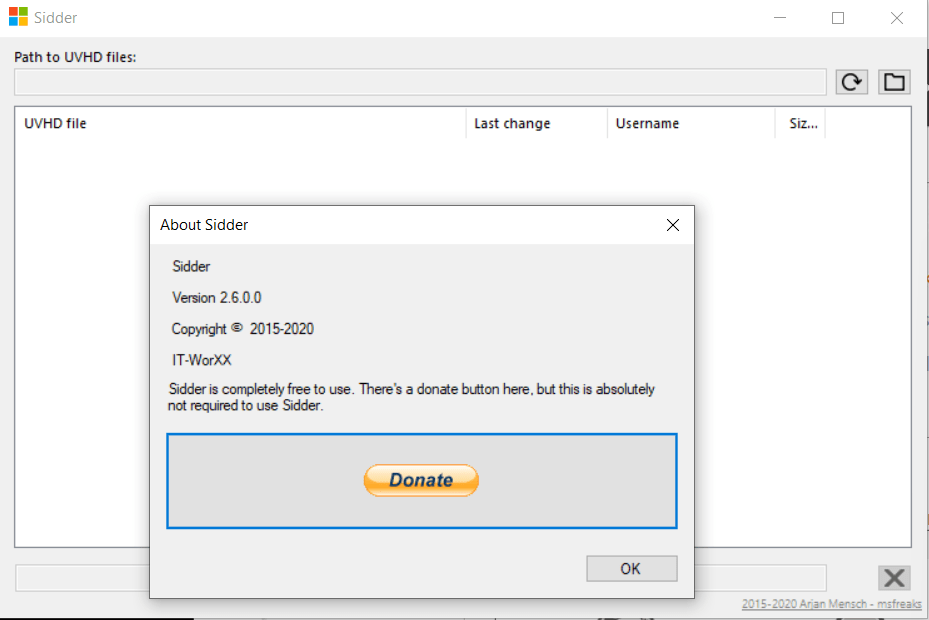Sort by Username column header
The height and width of the screenshot is (620, 929).
point(691,123)
